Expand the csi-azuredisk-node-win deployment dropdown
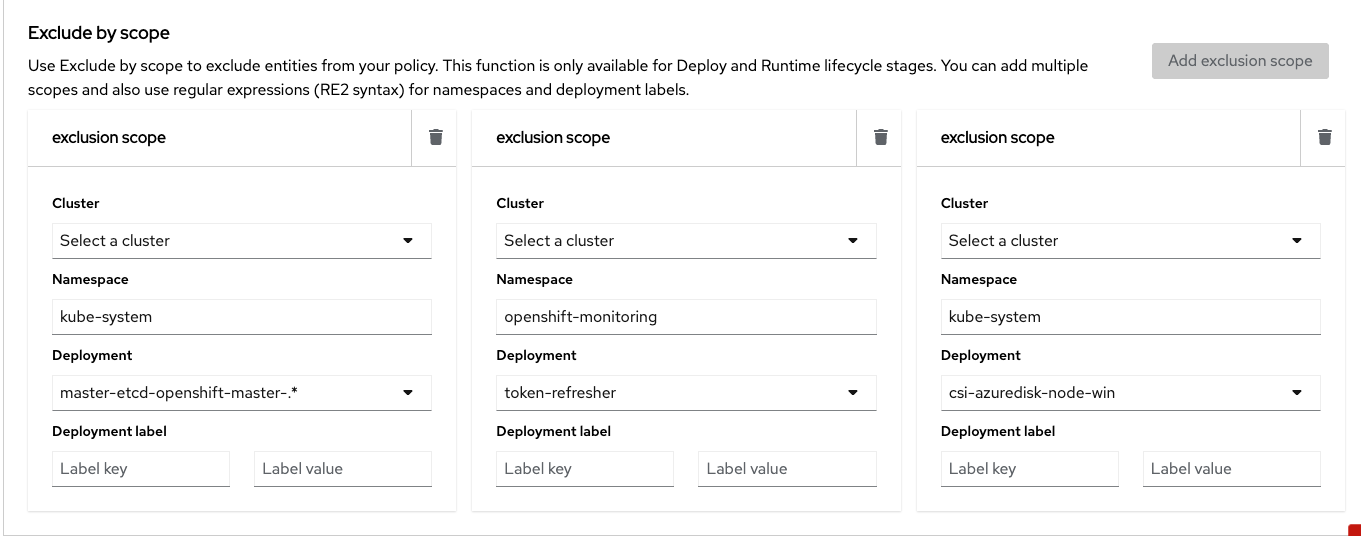Viewport: 1361px width, 536px height. 1130,393
